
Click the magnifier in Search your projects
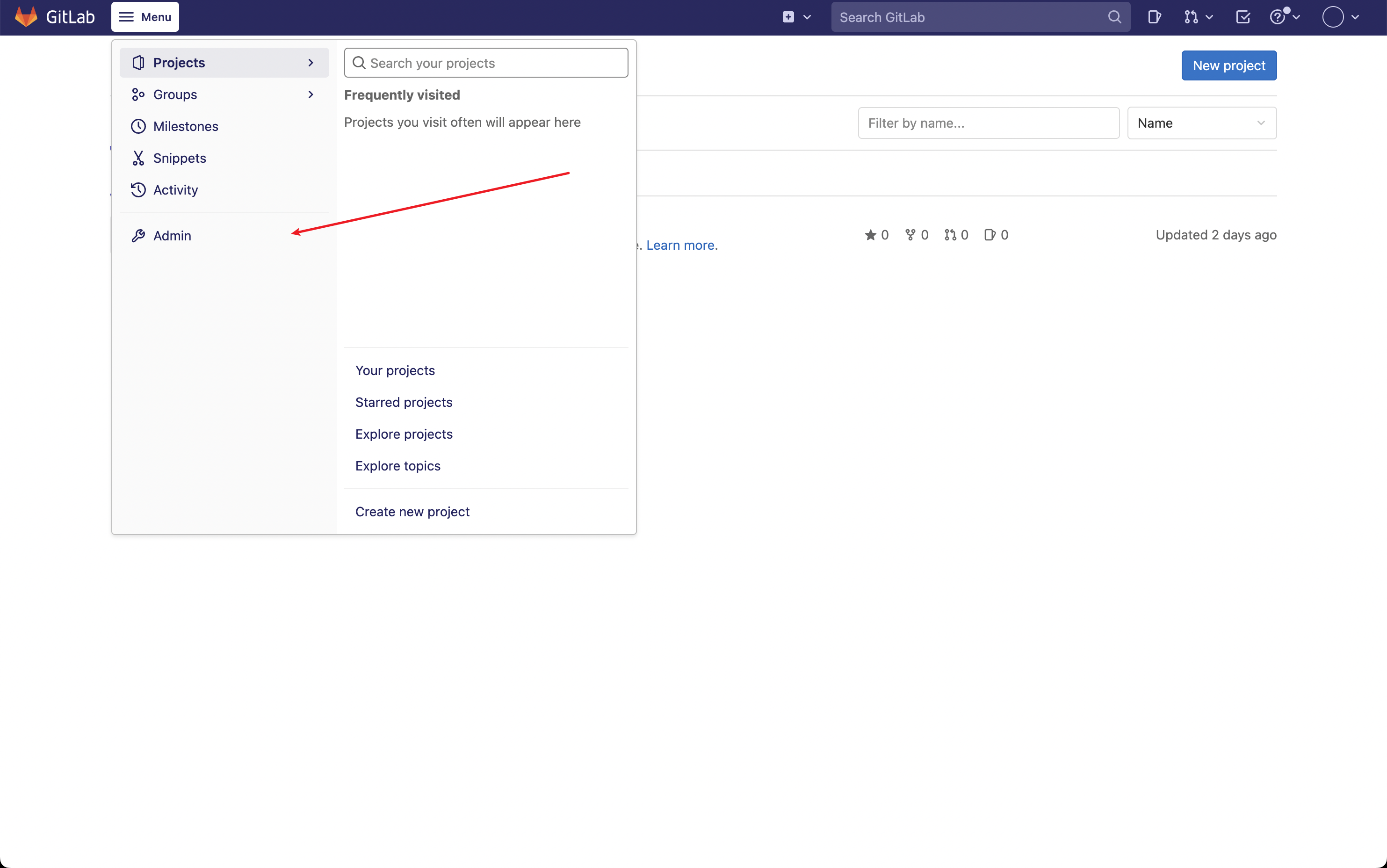coord(359,63)
